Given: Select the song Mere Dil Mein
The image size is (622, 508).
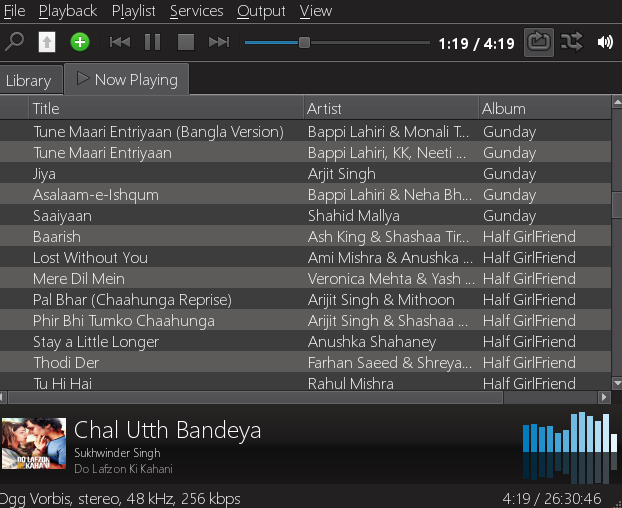Looking at the screenshot, I should click(305, 279).
